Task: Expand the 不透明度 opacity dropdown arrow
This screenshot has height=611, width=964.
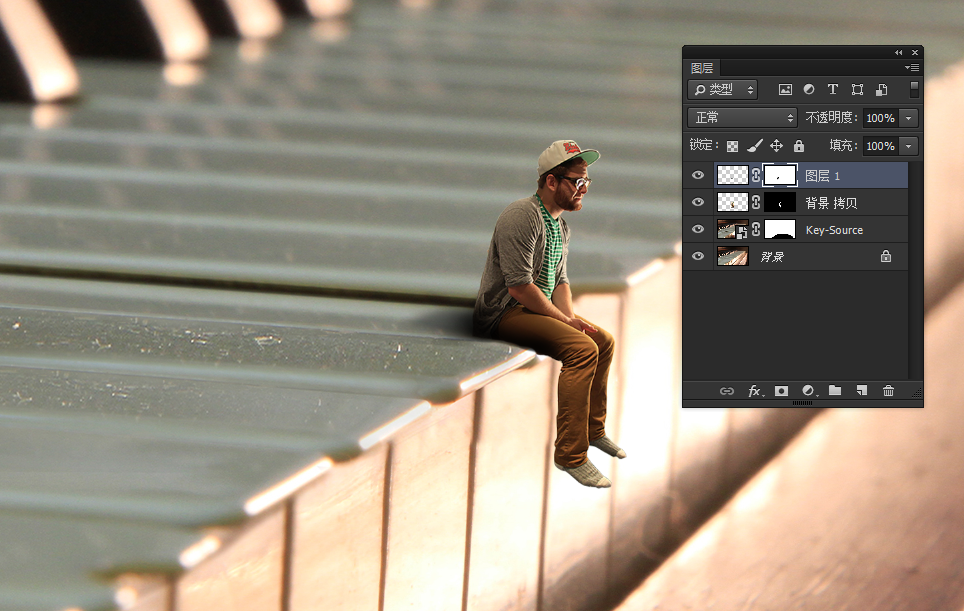Action: click(x=908, y=118)
